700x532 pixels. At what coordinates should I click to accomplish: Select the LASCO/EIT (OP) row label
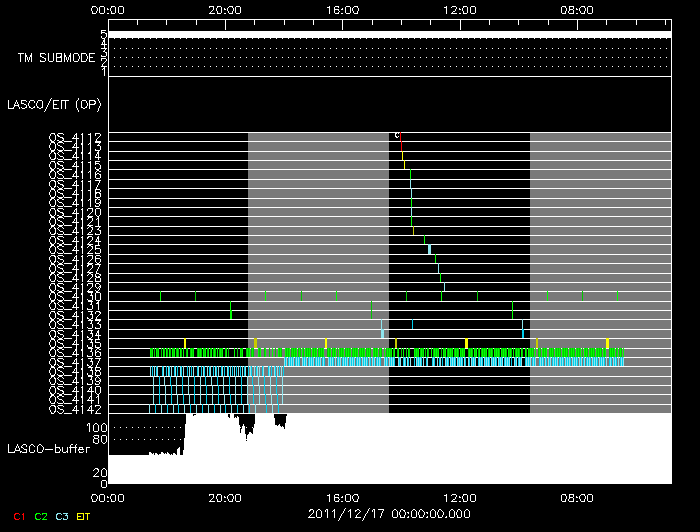pyautogui.click(x=54, y=105)
